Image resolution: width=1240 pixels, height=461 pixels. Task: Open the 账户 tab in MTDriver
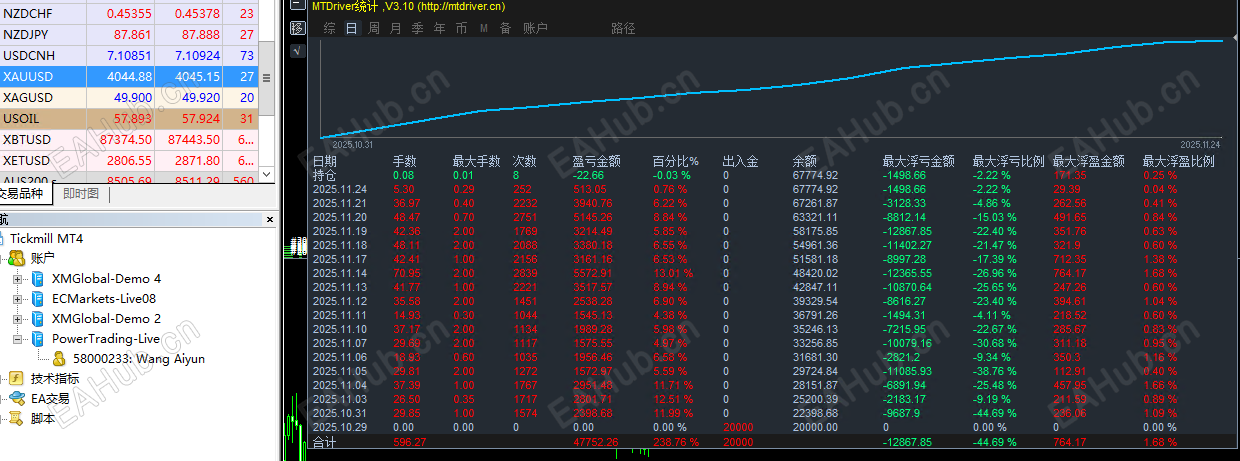pyautogui.click(x=535, y=28)
